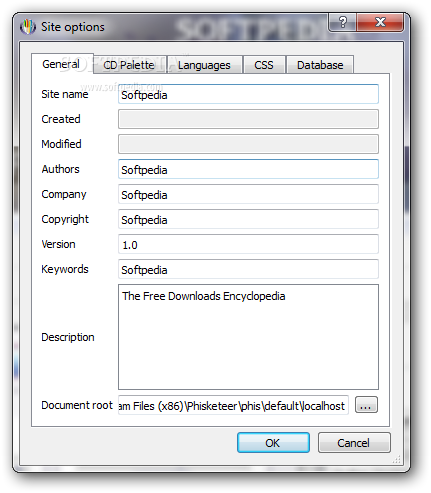The width and height of the screenshot is (431, 493).
Task: Click inside the Description text area
Action: tap(248, 337)
